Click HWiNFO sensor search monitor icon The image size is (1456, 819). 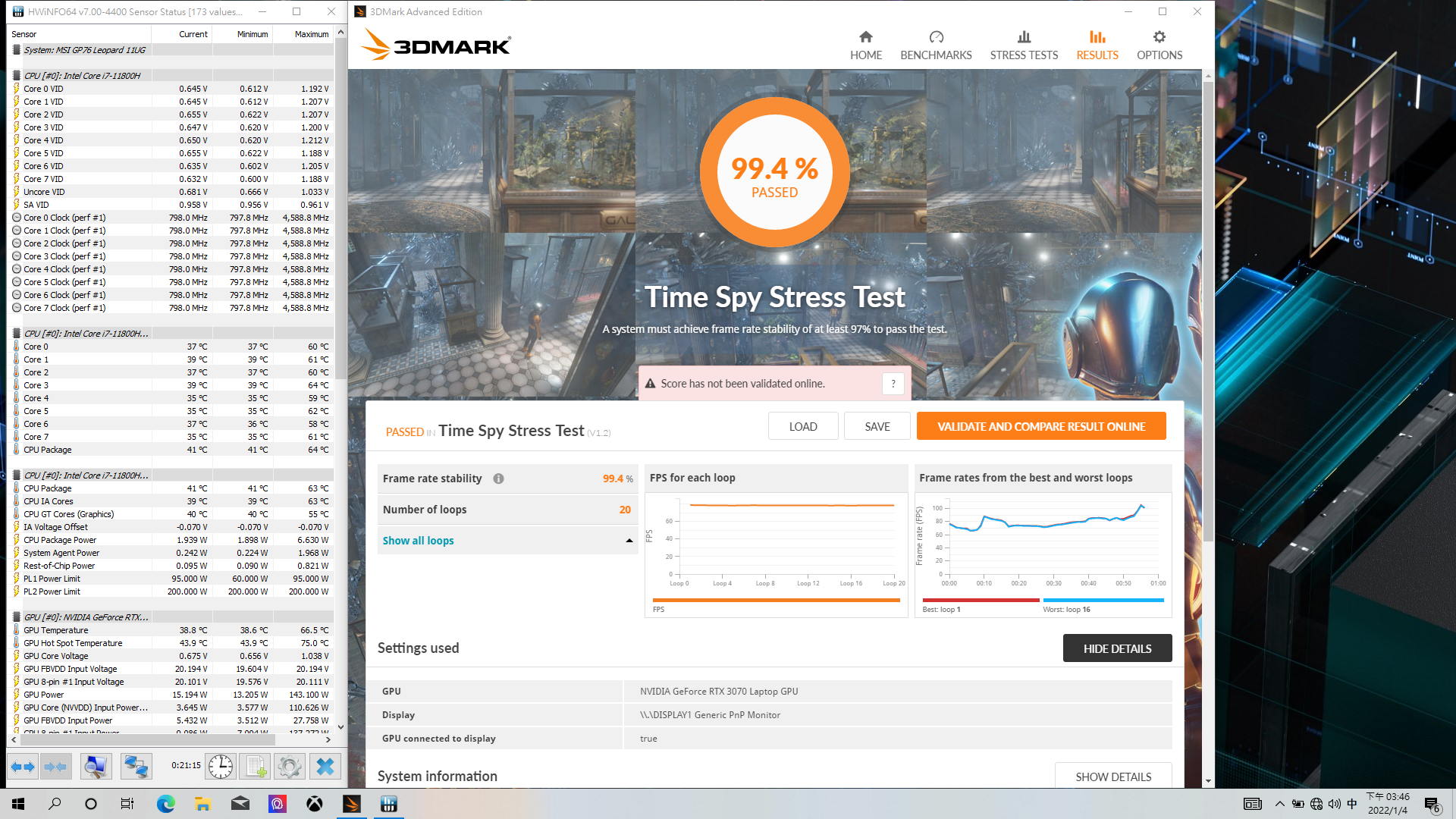96,767
